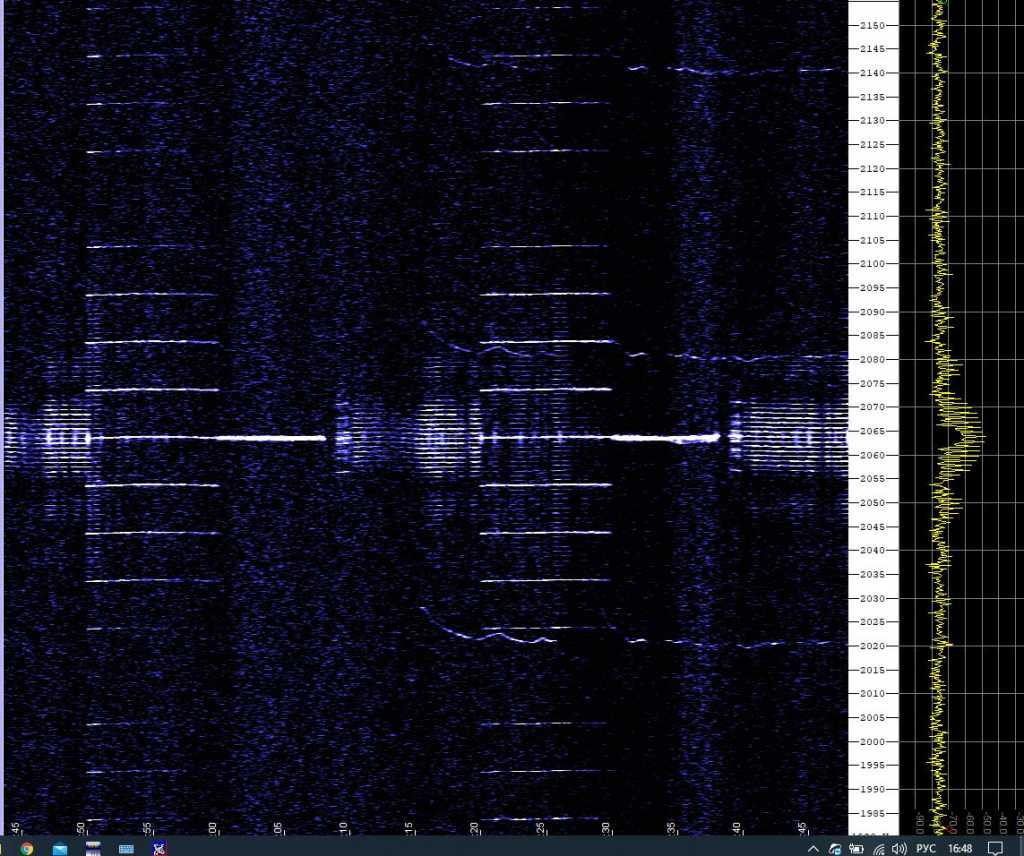Open the clock showing 16:48
The image size is (1024, 856).
point(960,849)
